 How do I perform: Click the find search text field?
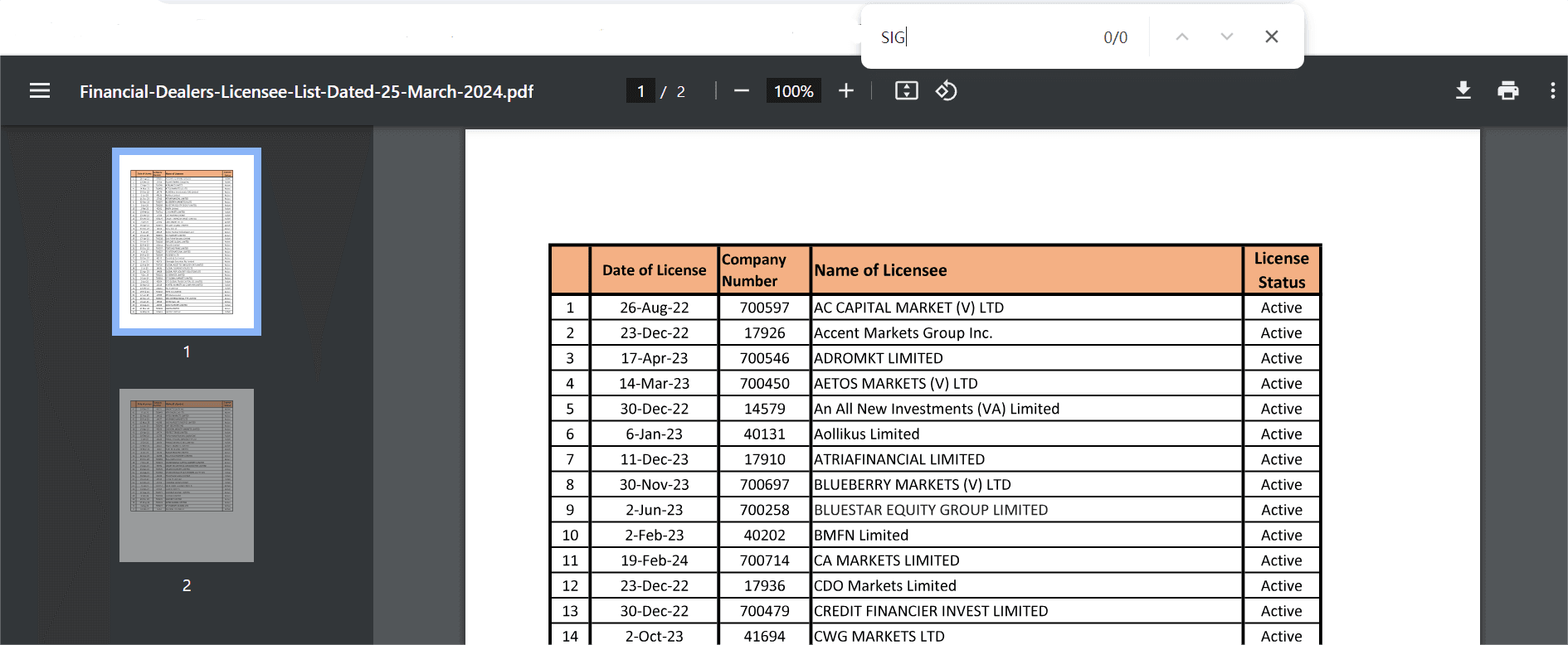coord(983,37)
